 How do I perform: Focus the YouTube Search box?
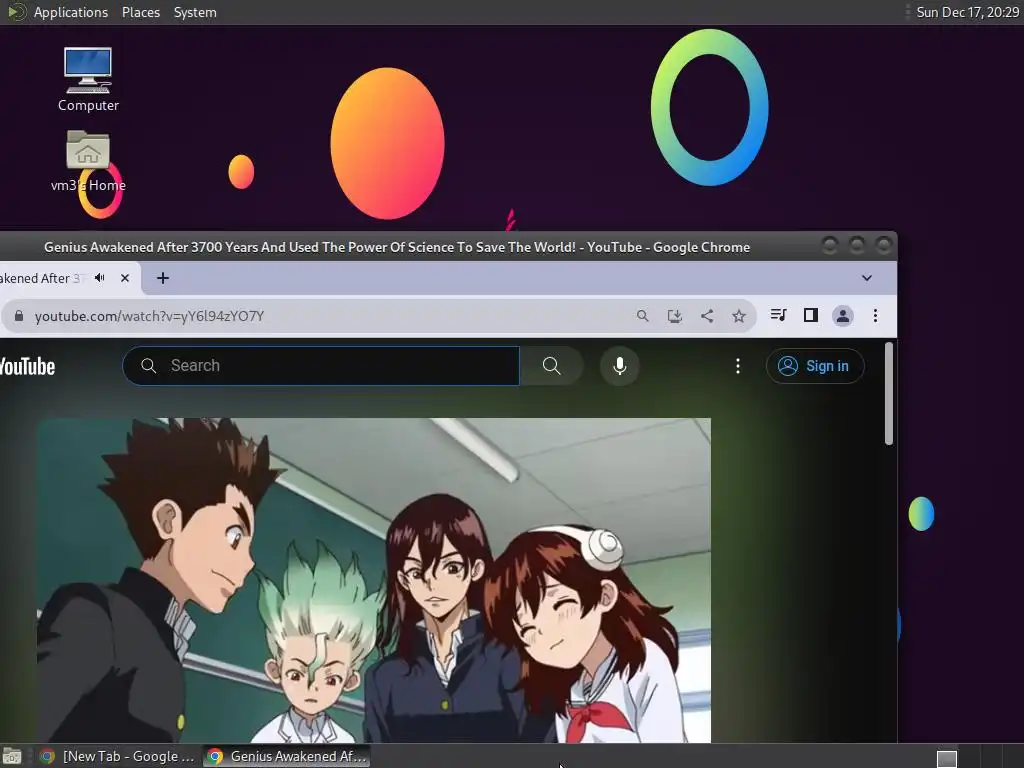pyautogui.click(x=321, y=366)
